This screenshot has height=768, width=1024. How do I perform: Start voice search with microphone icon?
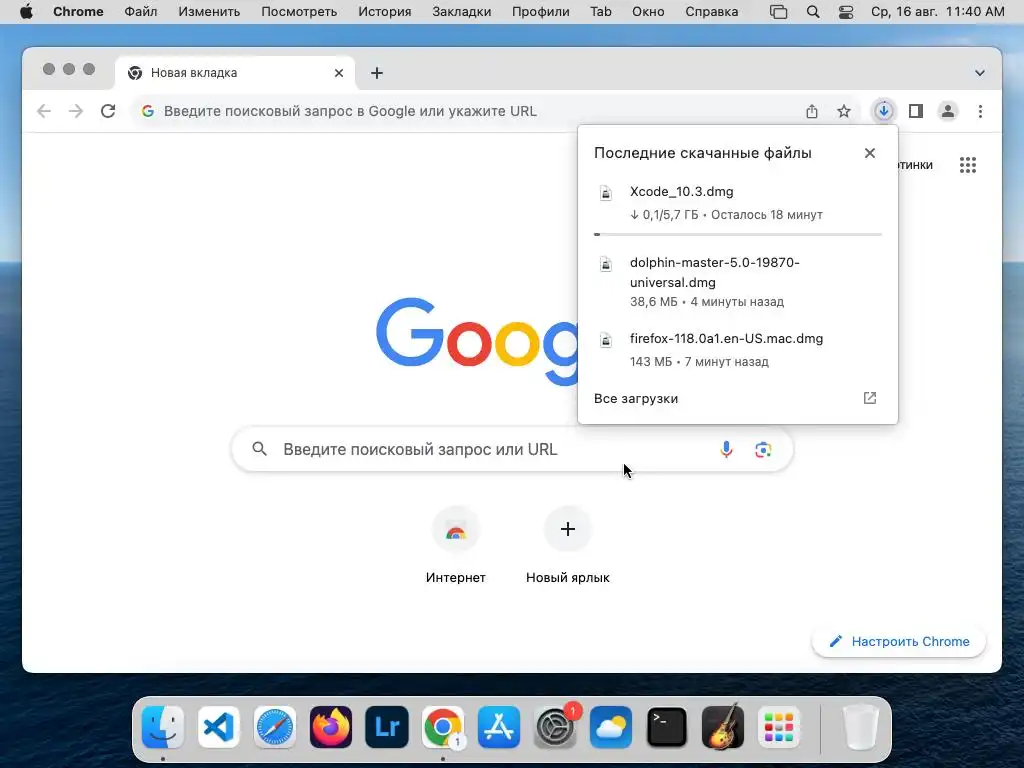(726, 449)
